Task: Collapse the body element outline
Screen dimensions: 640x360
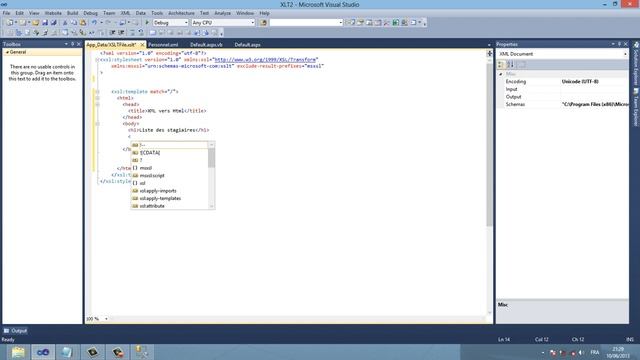Action: coord(97,124)
